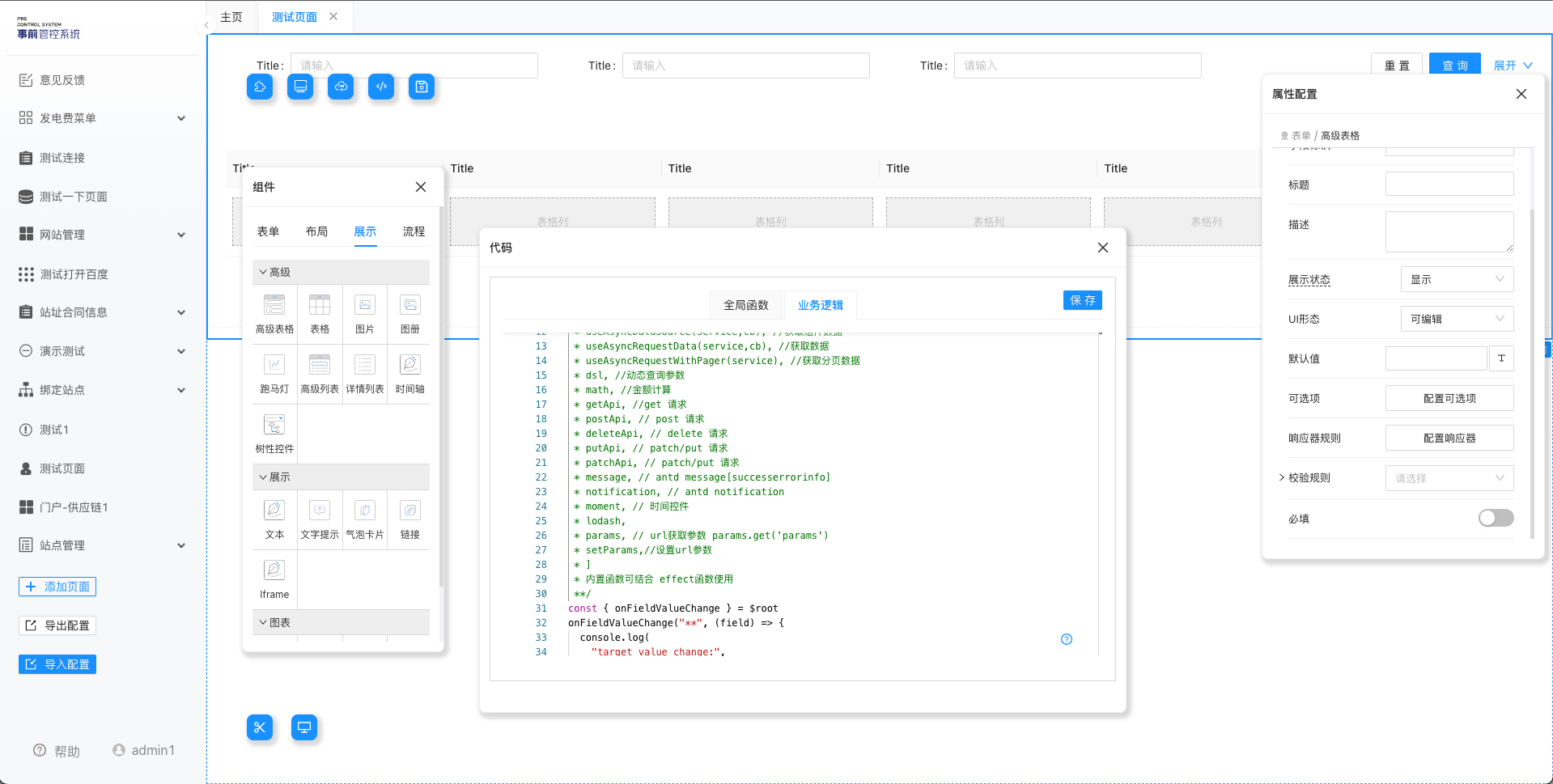The height and width of the screenshot is (784, 1553).
Task: Click the scissors button at the bottom
Action: click(260, 727)
